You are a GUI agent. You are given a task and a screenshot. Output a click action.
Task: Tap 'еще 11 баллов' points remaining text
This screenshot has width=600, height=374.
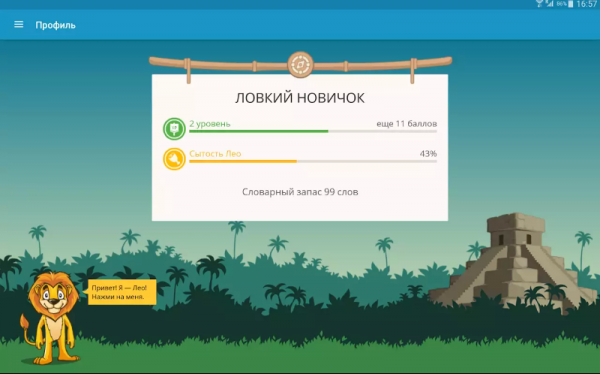pos(407,124)
